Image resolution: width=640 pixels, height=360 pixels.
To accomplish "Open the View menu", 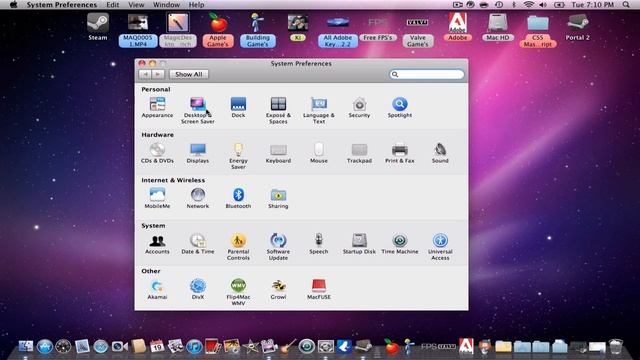I will [x=136, y=5].
